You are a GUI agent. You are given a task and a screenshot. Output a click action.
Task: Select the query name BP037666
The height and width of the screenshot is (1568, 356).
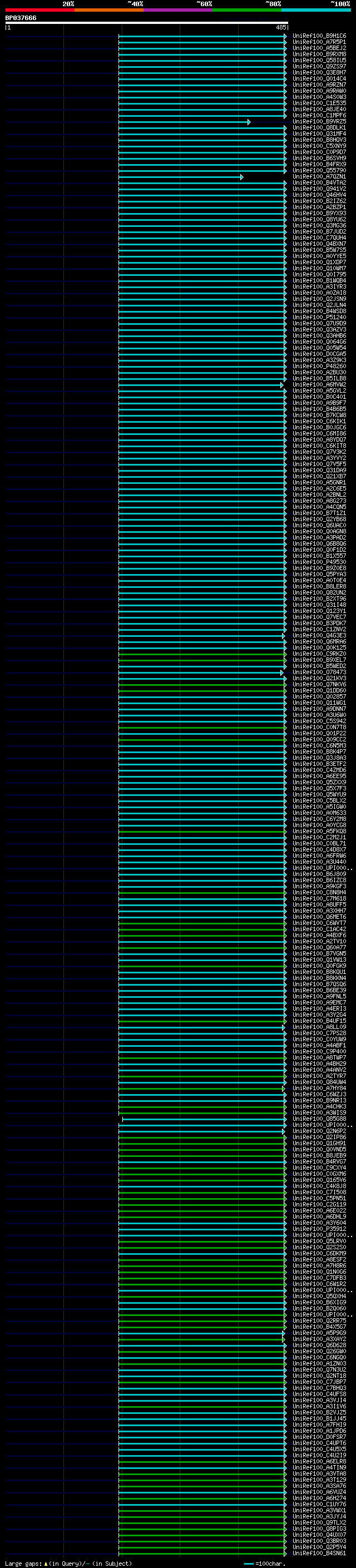click(x=21, y=18)
